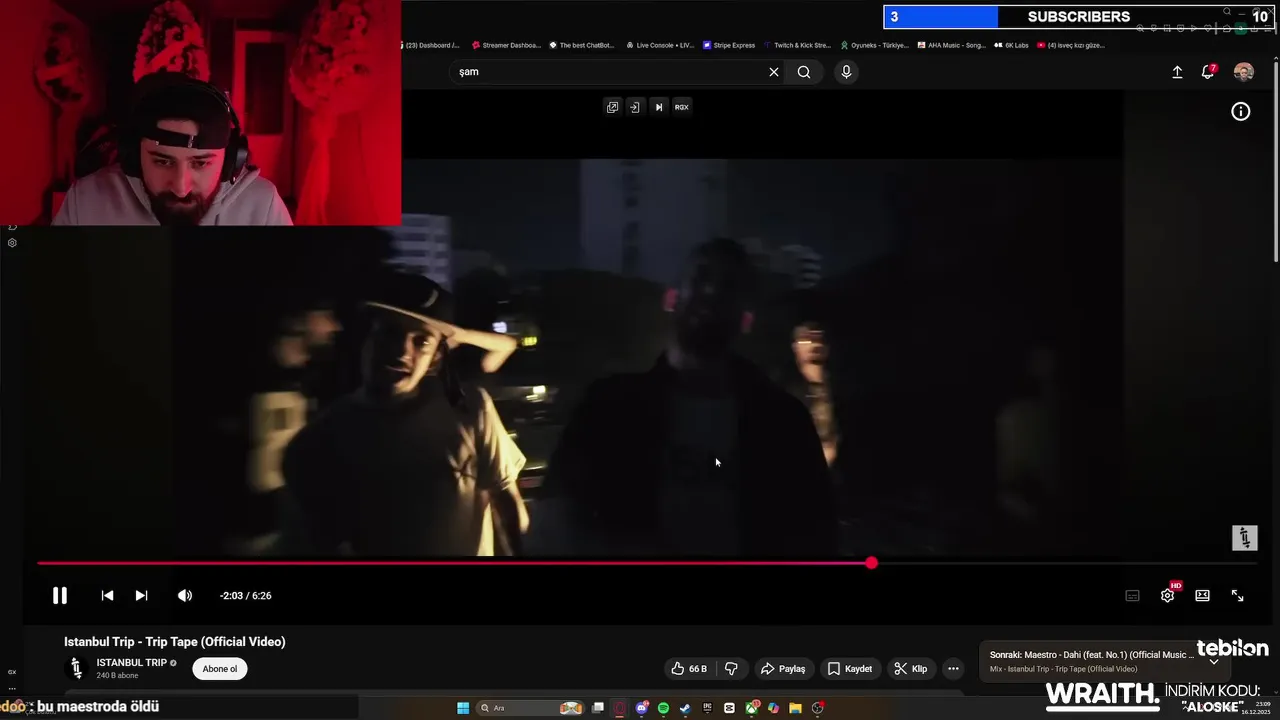Image resolution: width=1280 pixels, height=720 pixels.
Task: Dislike the video
Action: coord(731,669)
